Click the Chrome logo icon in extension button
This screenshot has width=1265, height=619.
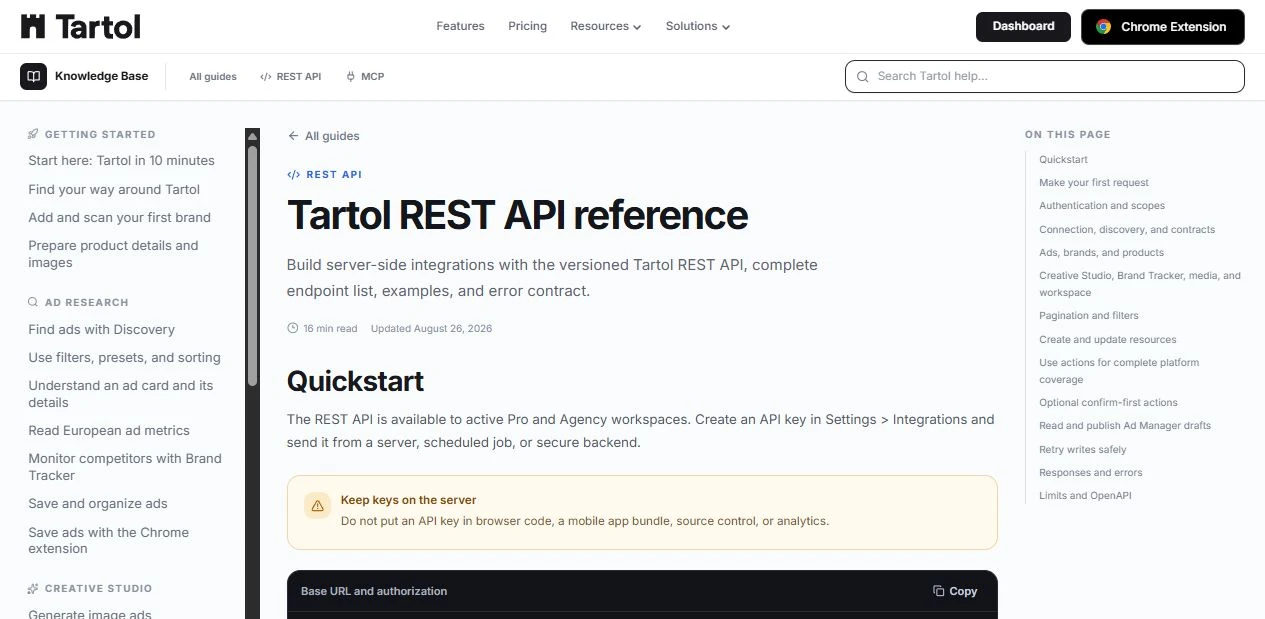(x=1104, y=27)
